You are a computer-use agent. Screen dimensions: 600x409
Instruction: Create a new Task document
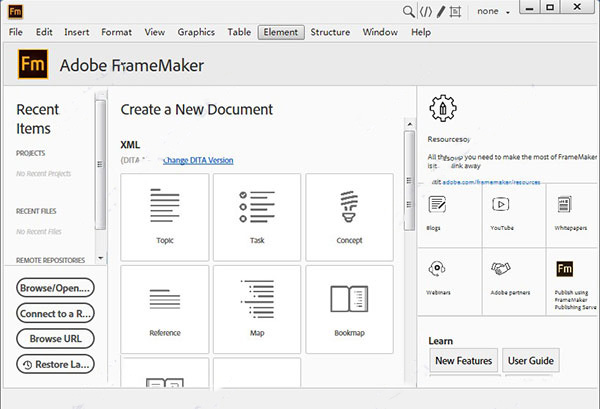click(257, 216)
